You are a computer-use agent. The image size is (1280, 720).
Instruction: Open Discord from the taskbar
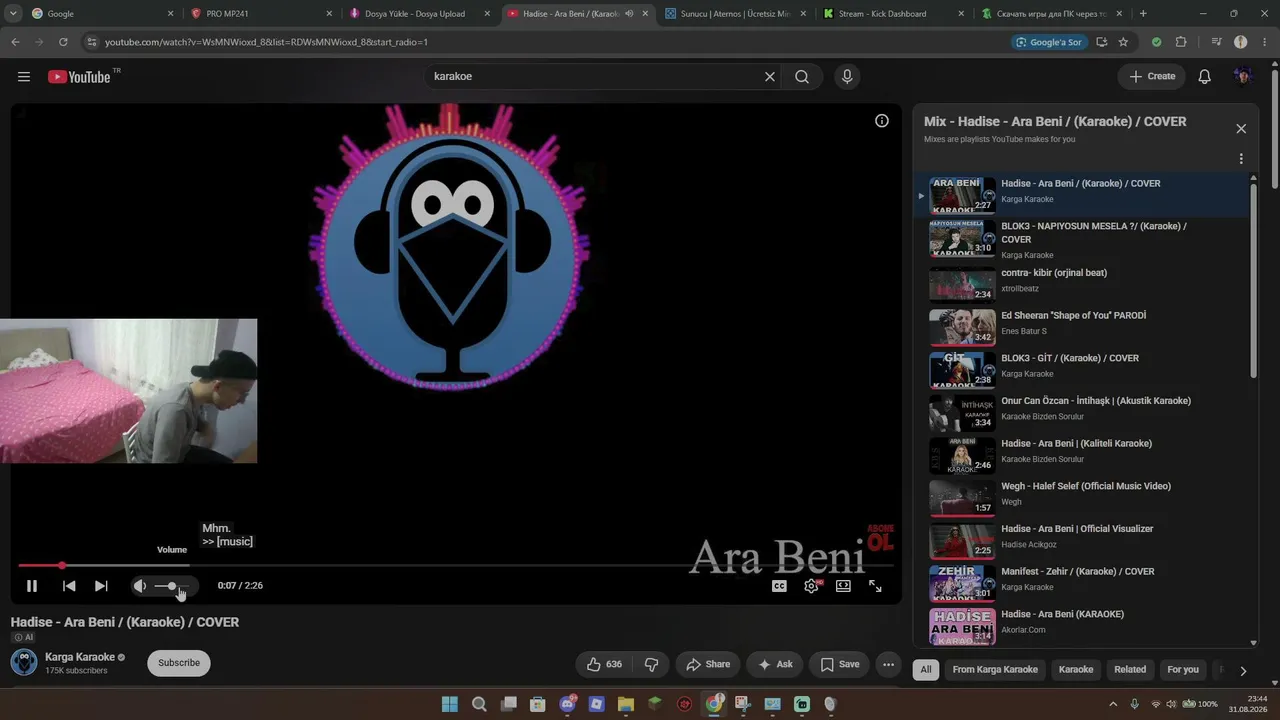[x=568, y=704]
